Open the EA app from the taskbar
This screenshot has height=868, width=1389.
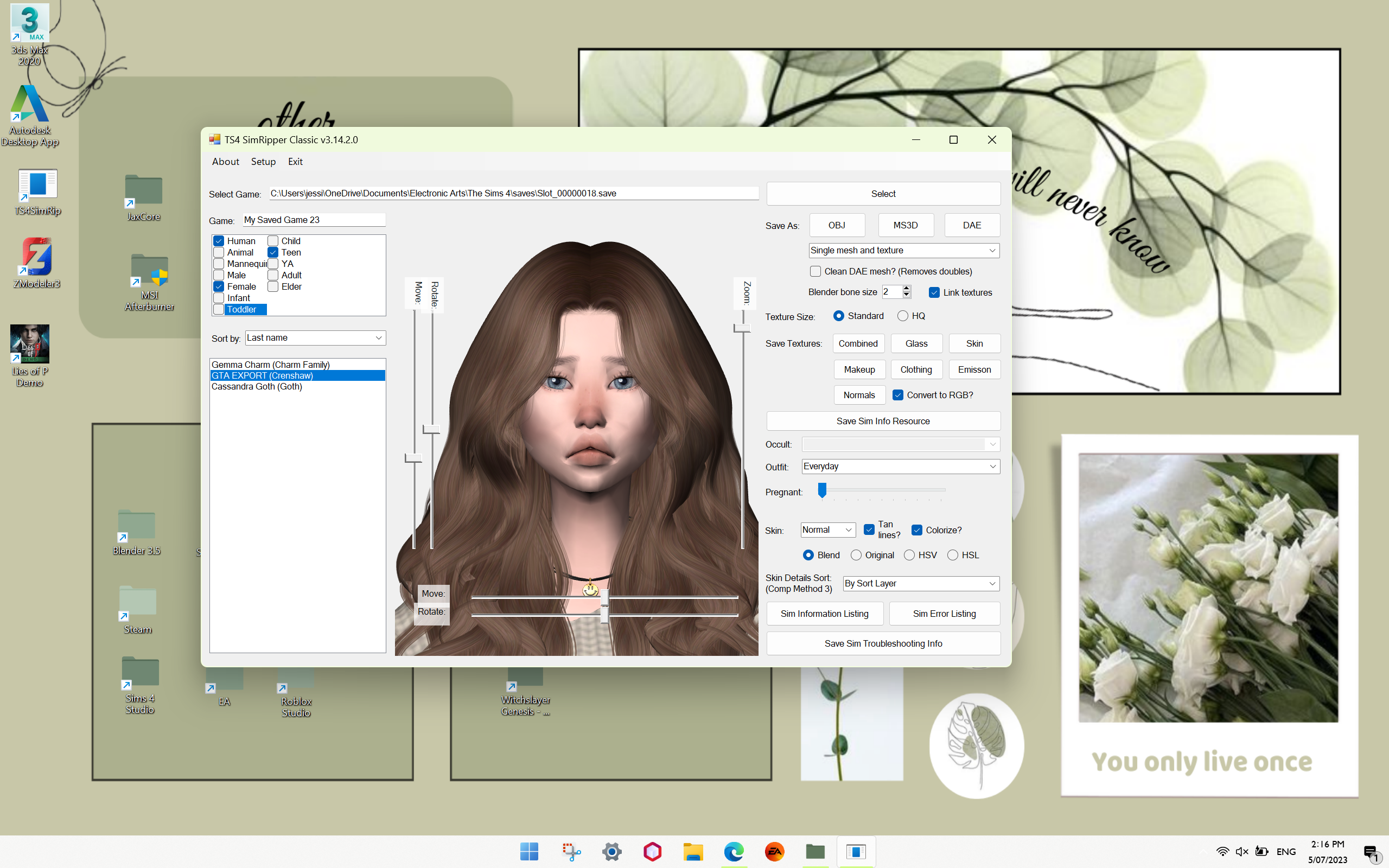point(774,851)
